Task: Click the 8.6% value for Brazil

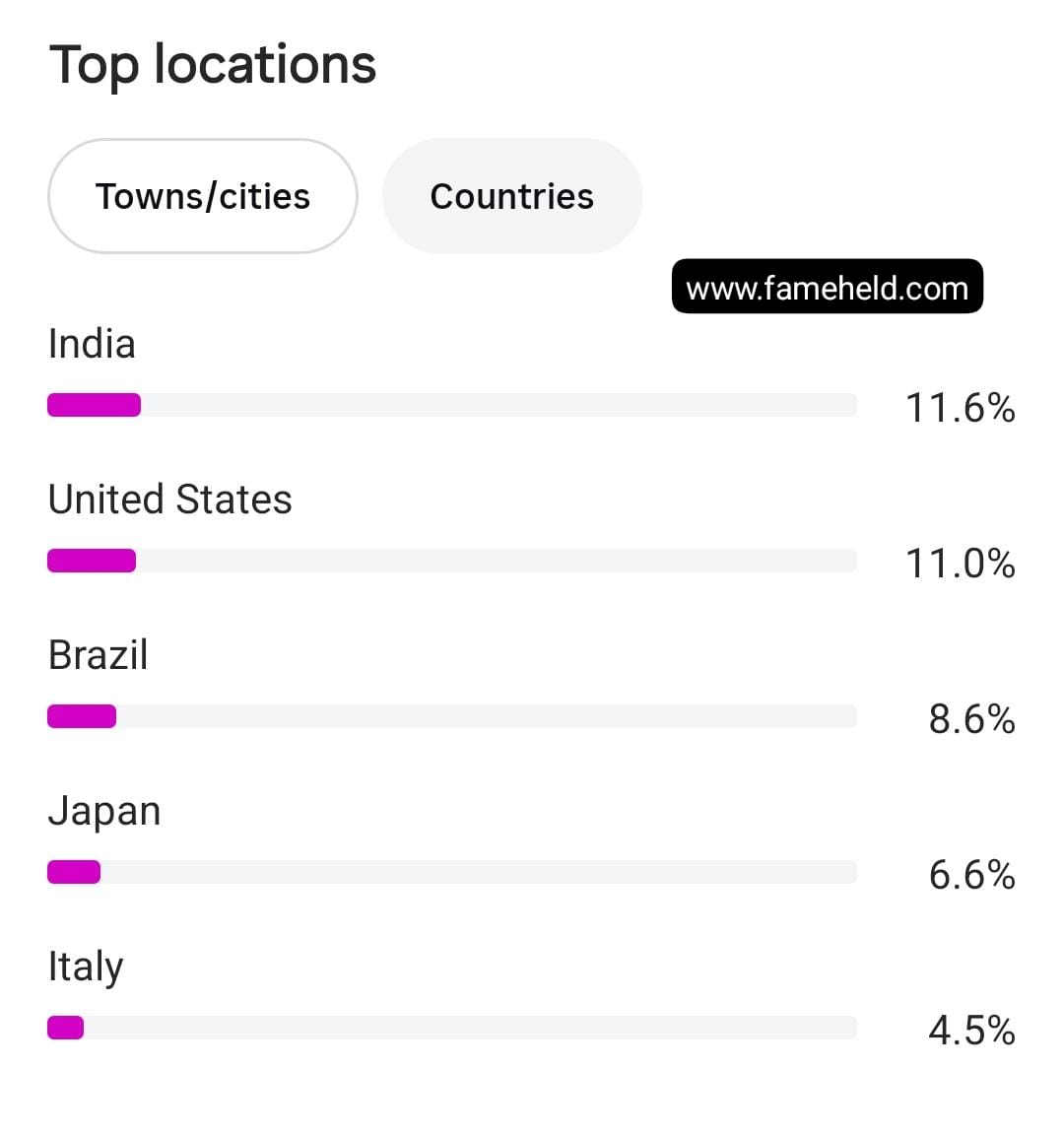Action: 972,718
